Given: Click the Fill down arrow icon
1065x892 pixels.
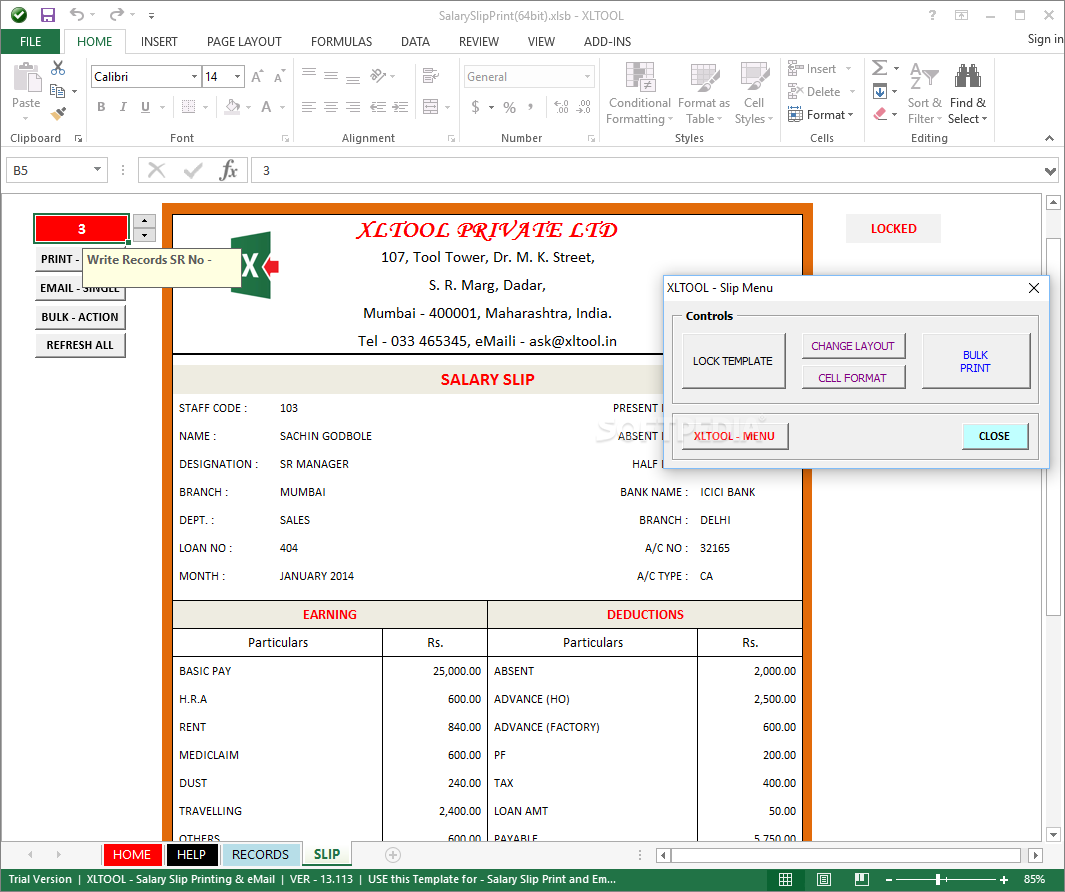Looking at the screenshot, I should click(x=880, y=92).
